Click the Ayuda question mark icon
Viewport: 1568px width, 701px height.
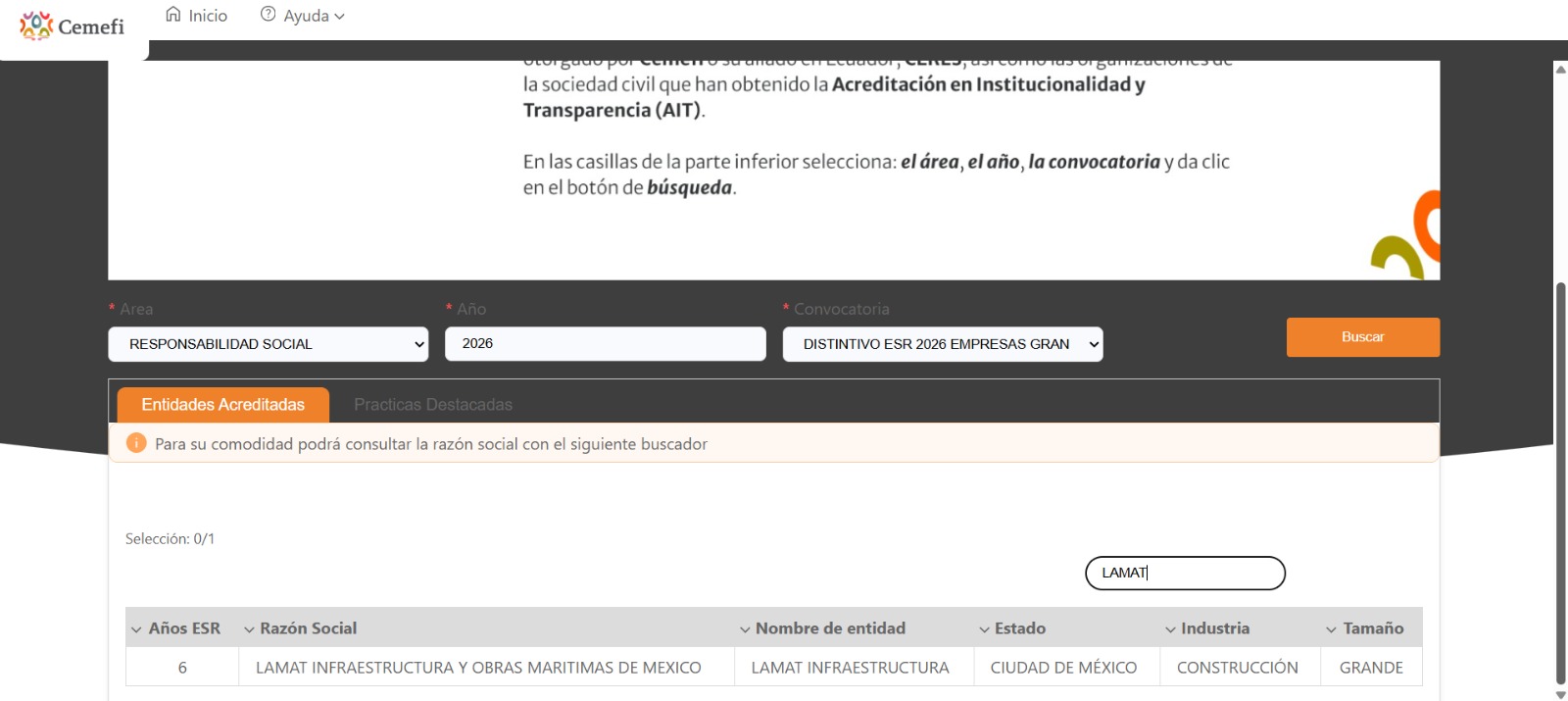pos(268,15)
